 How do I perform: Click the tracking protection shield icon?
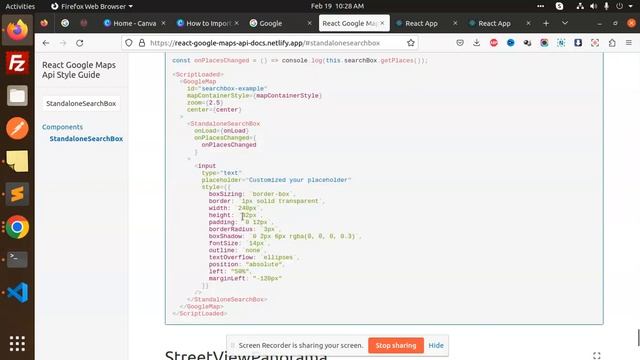(129, 43)
